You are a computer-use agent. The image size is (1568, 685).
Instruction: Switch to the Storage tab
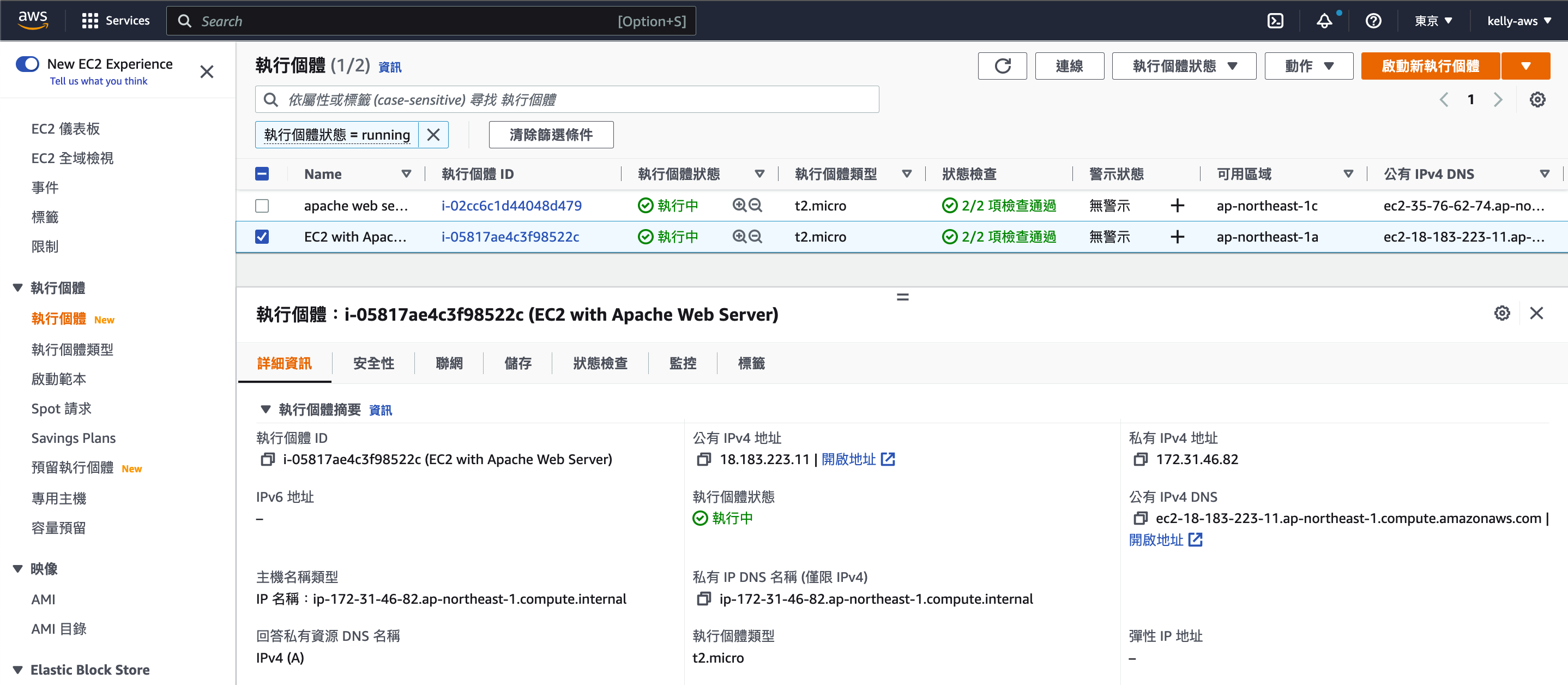click(x=518, y=364)
